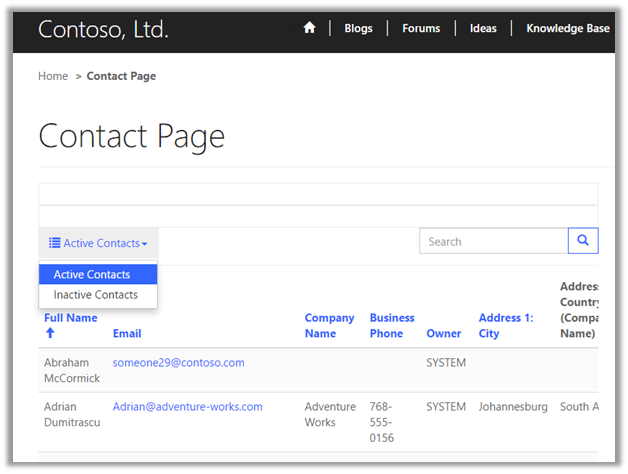The width and height of the screenshot is (628, 474).
Task: Select Active Contacts from dropdown list
Action: [x=92, y=274]
